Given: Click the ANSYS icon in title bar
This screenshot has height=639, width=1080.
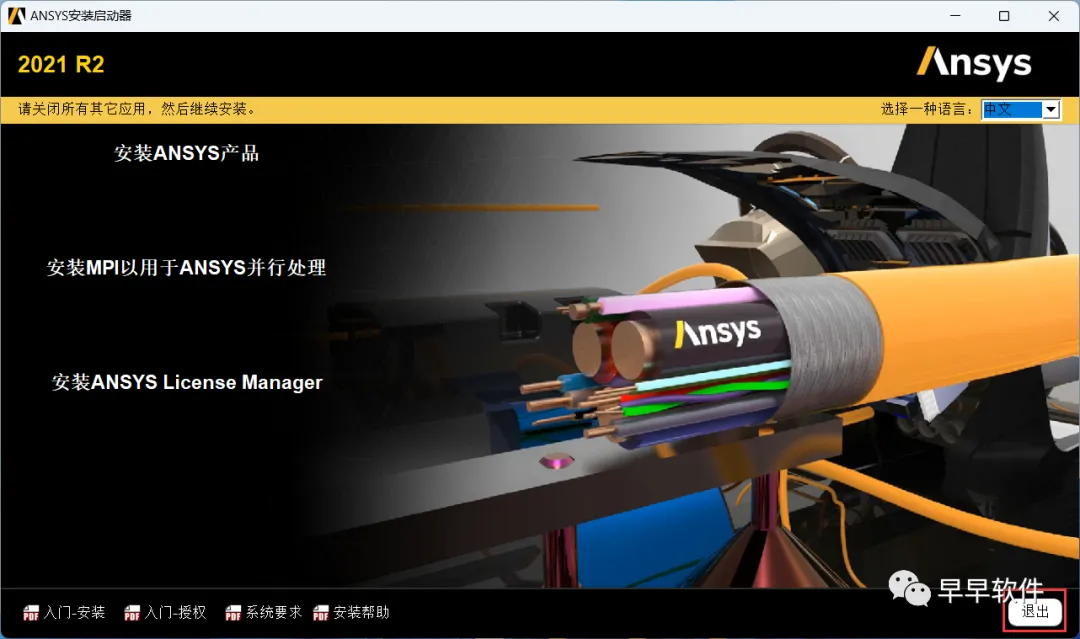Looking at the screenshot, I should coord(16,16).
